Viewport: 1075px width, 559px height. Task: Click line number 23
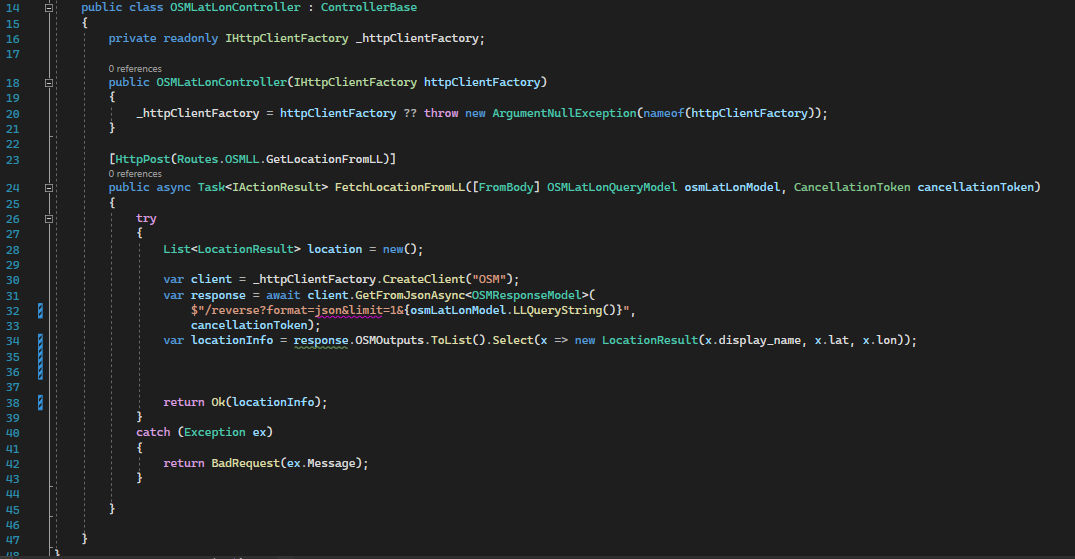12,160
